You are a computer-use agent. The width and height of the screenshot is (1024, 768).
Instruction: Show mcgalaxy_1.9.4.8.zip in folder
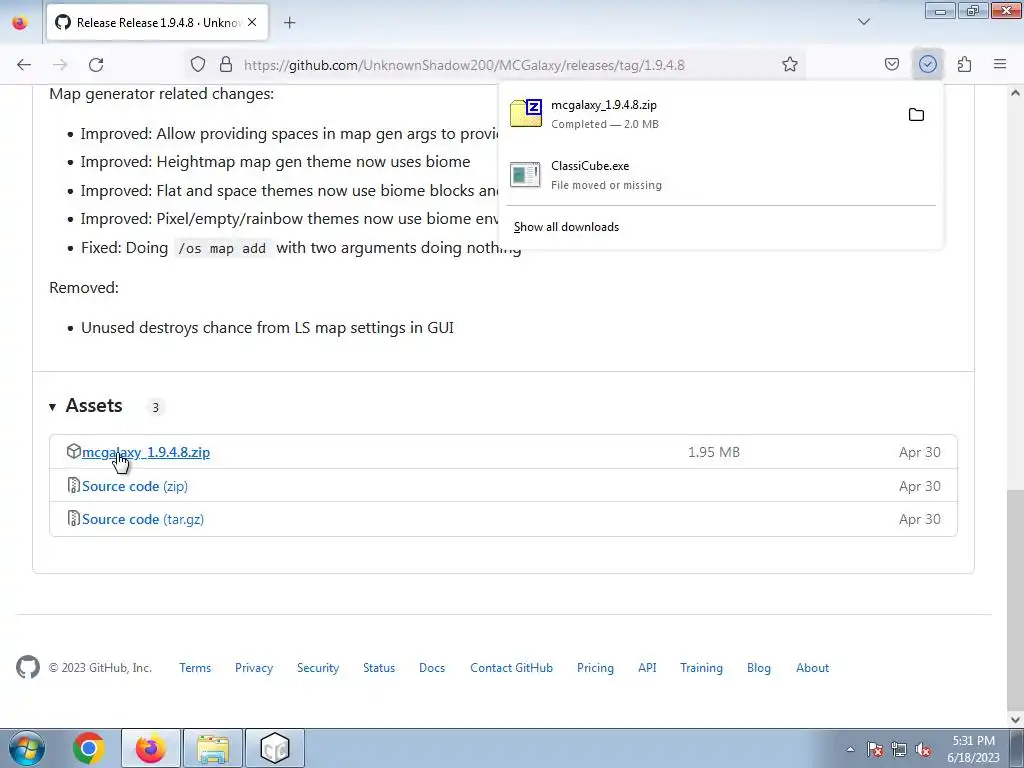916,115
